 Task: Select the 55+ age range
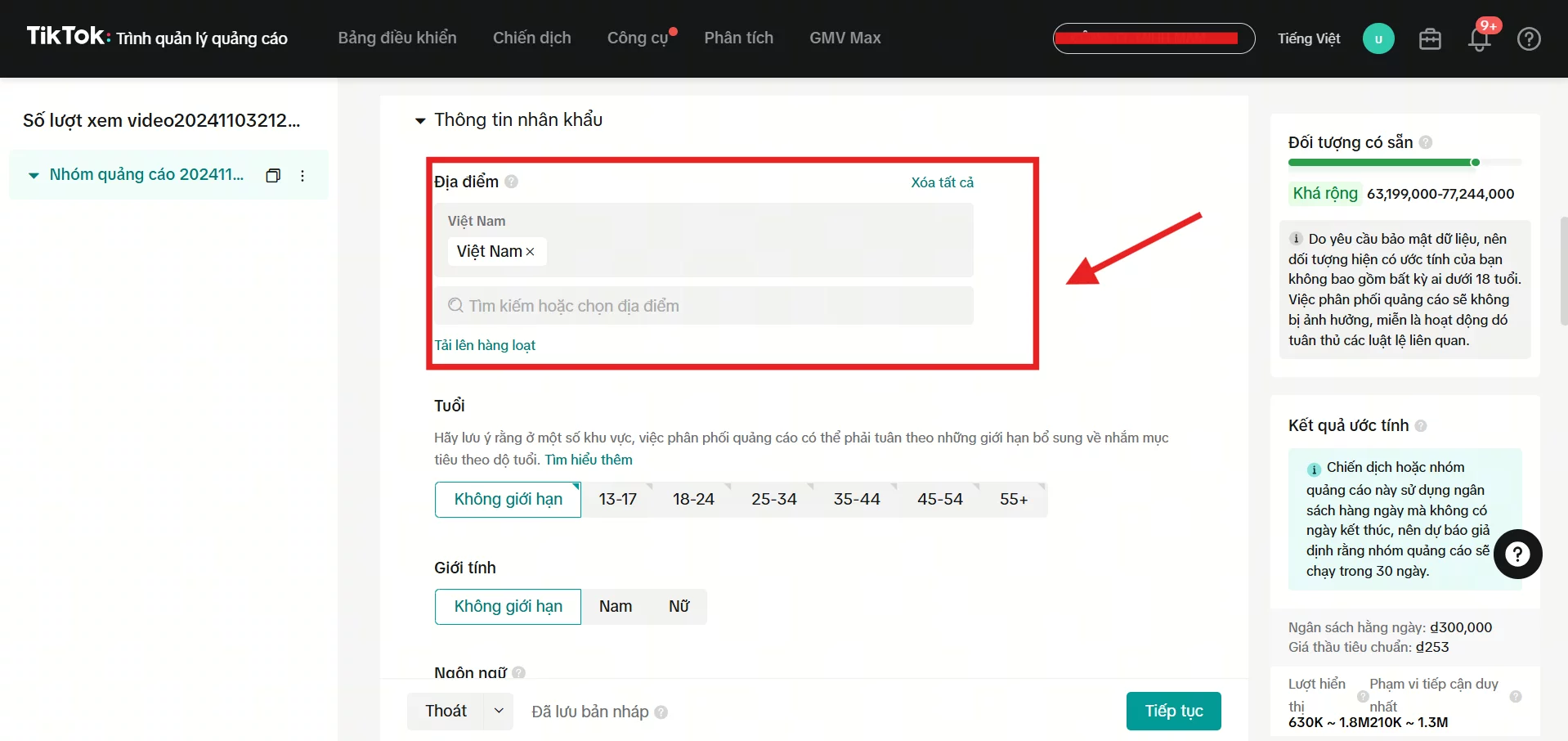pyautogui.click(x=1014, y=499)
